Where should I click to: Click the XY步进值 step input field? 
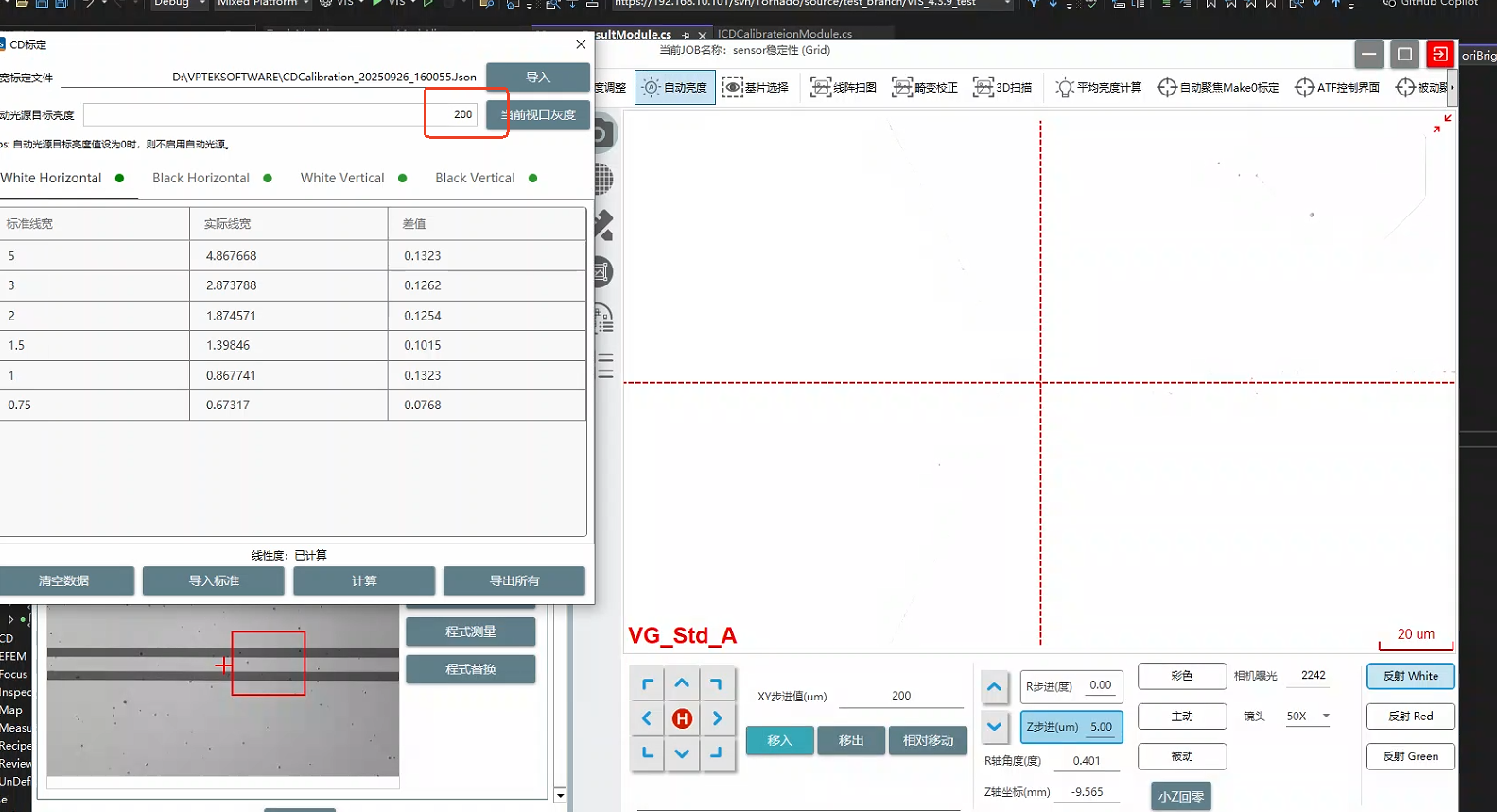900,696
